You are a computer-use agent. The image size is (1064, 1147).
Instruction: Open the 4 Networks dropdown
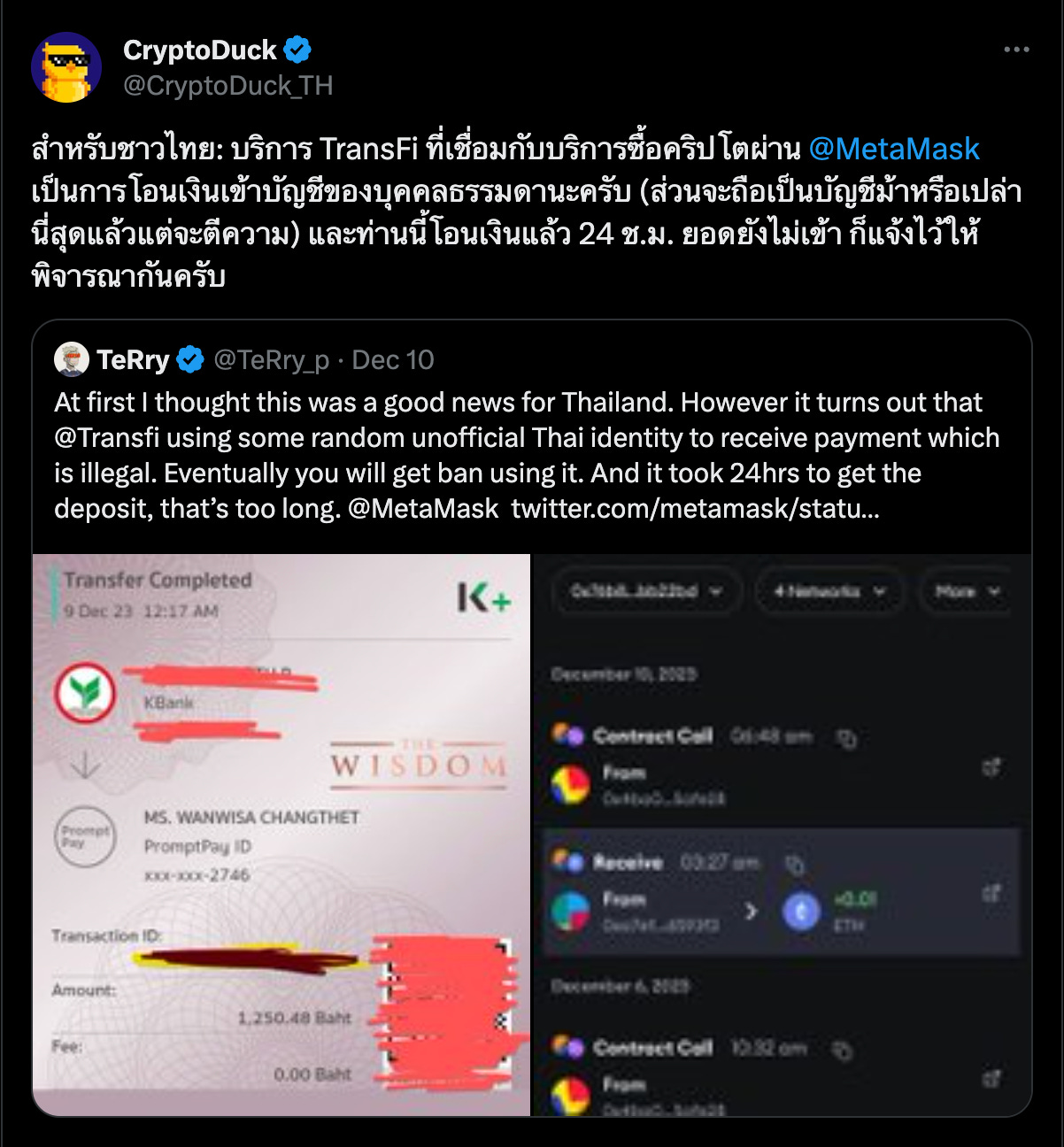829,591
